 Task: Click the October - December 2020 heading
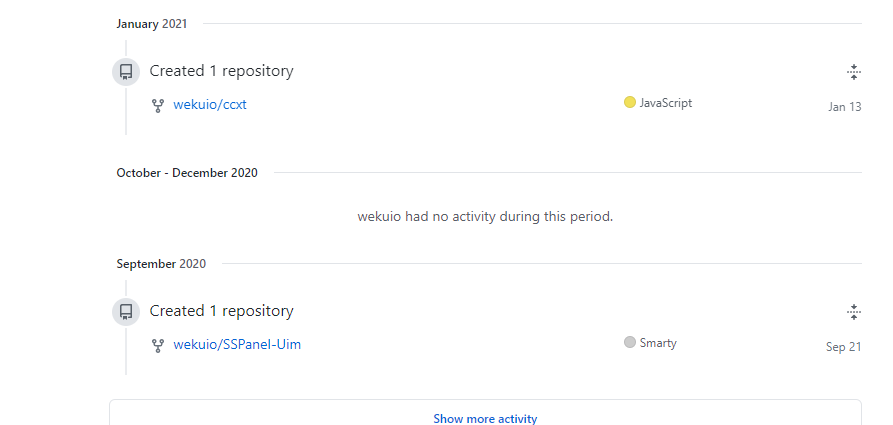tap(187, 173)
